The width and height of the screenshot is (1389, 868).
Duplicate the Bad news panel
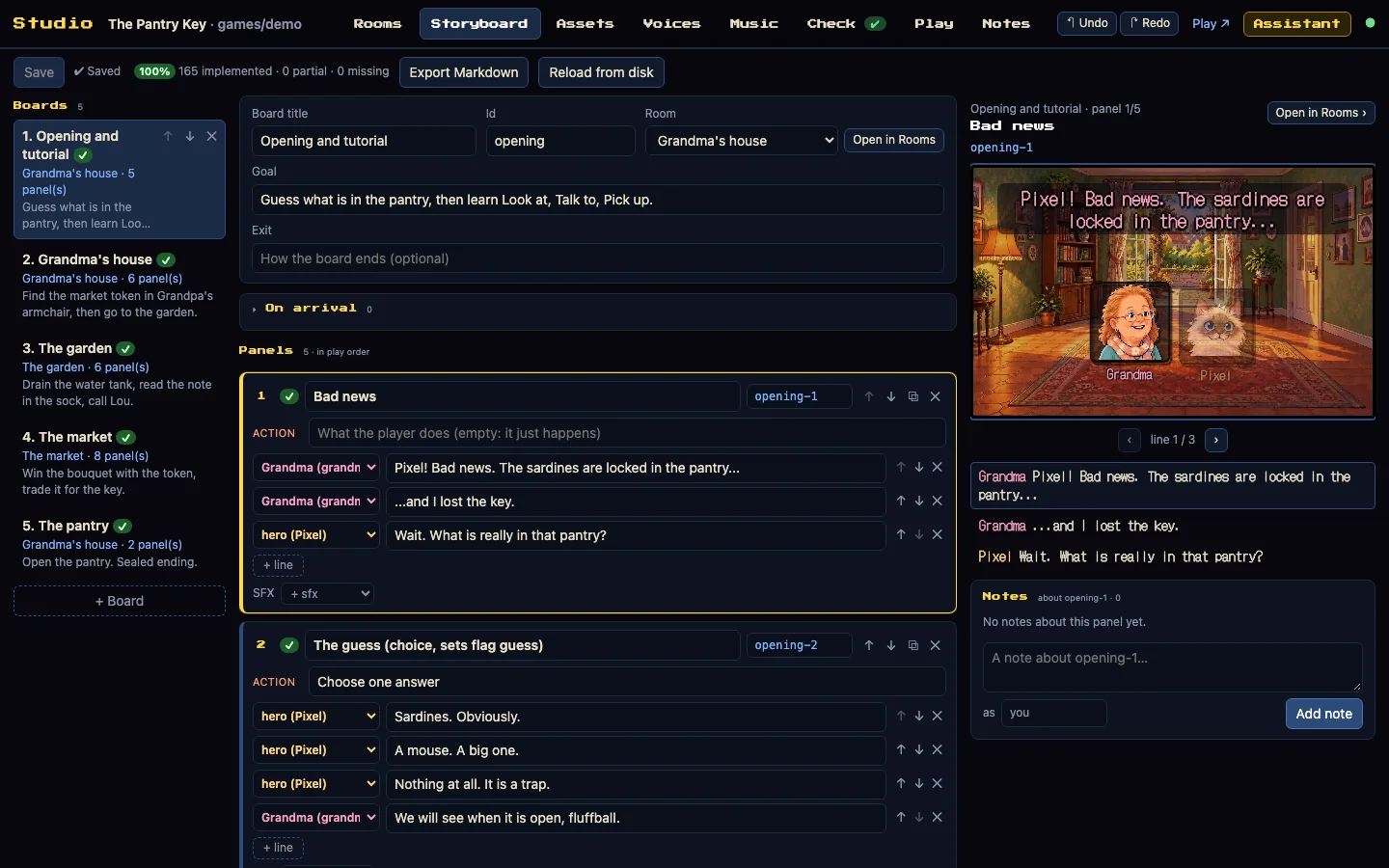913,396
